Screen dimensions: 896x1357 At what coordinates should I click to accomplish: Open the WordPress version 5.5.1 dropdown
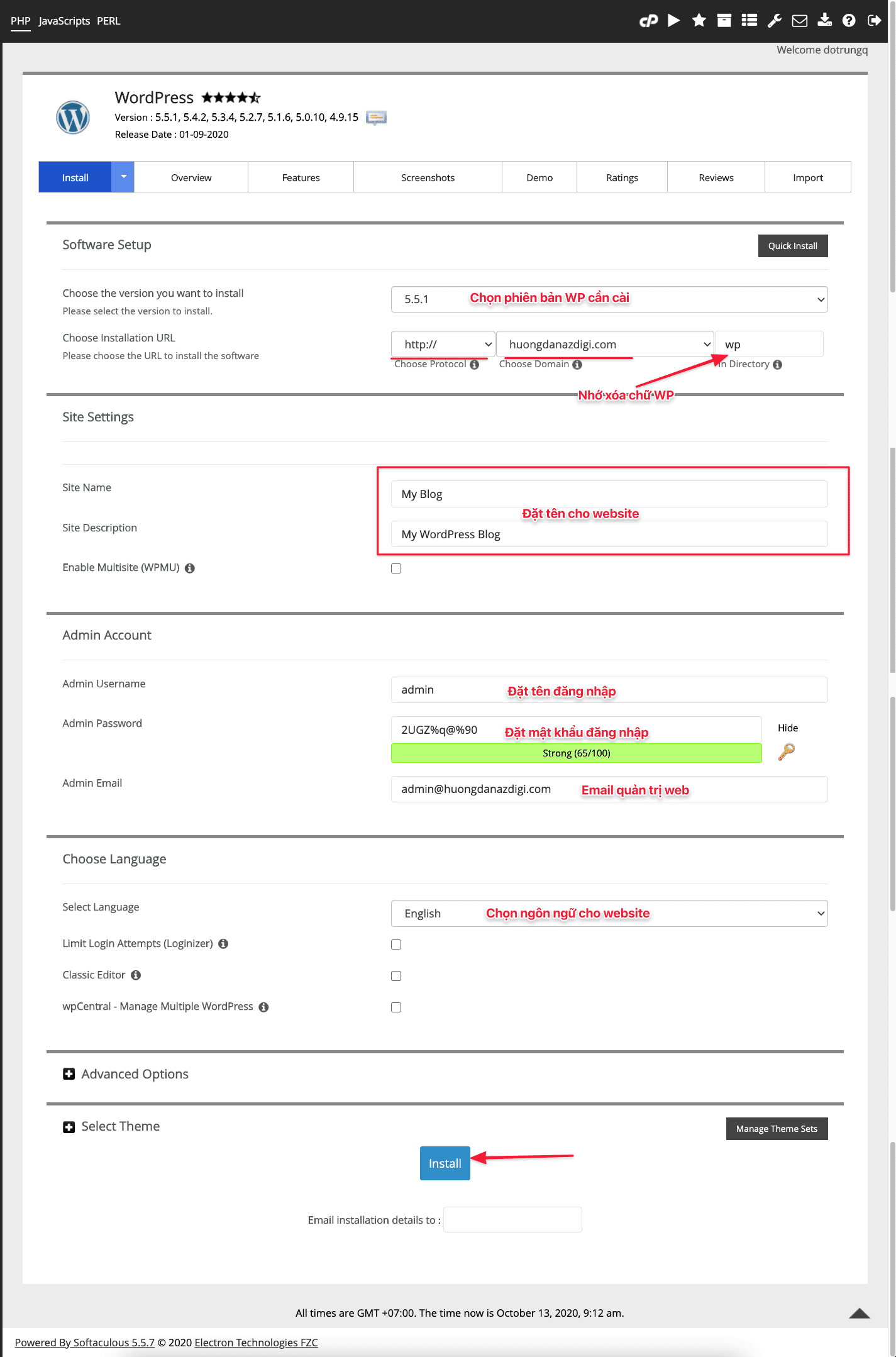609,299
